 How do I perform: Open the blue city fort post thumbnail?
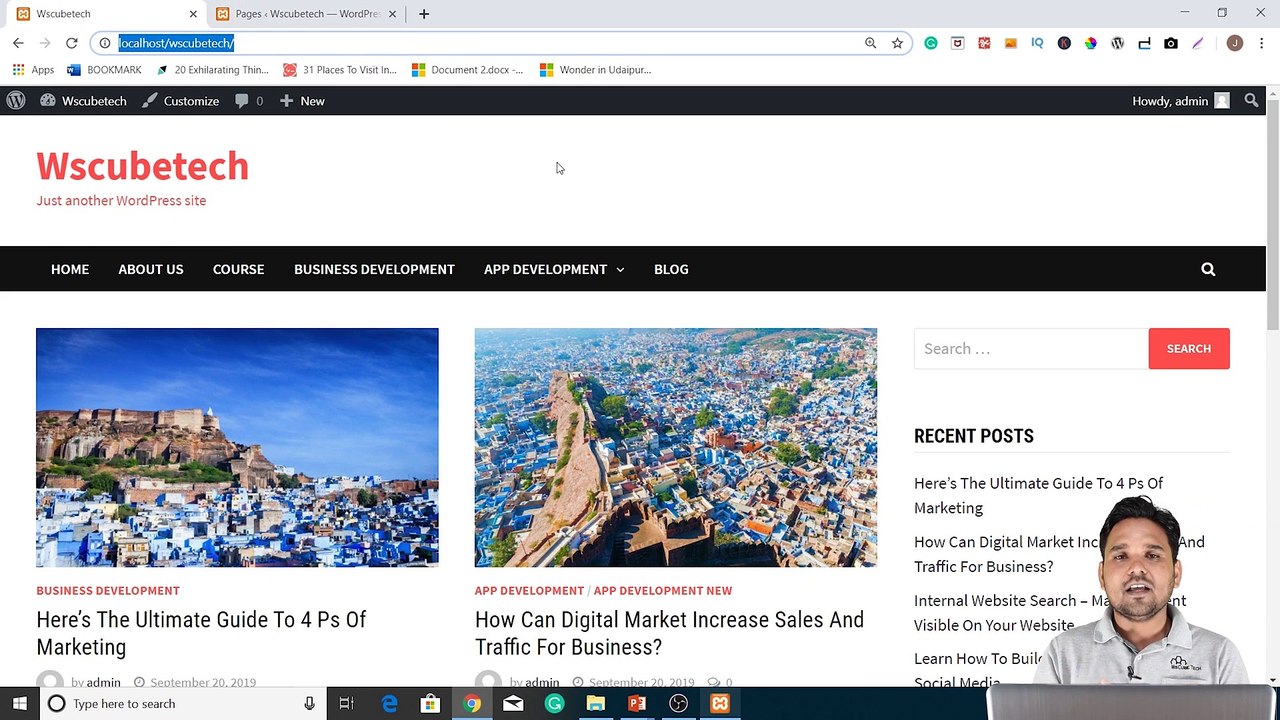click(x=237, y=447)
